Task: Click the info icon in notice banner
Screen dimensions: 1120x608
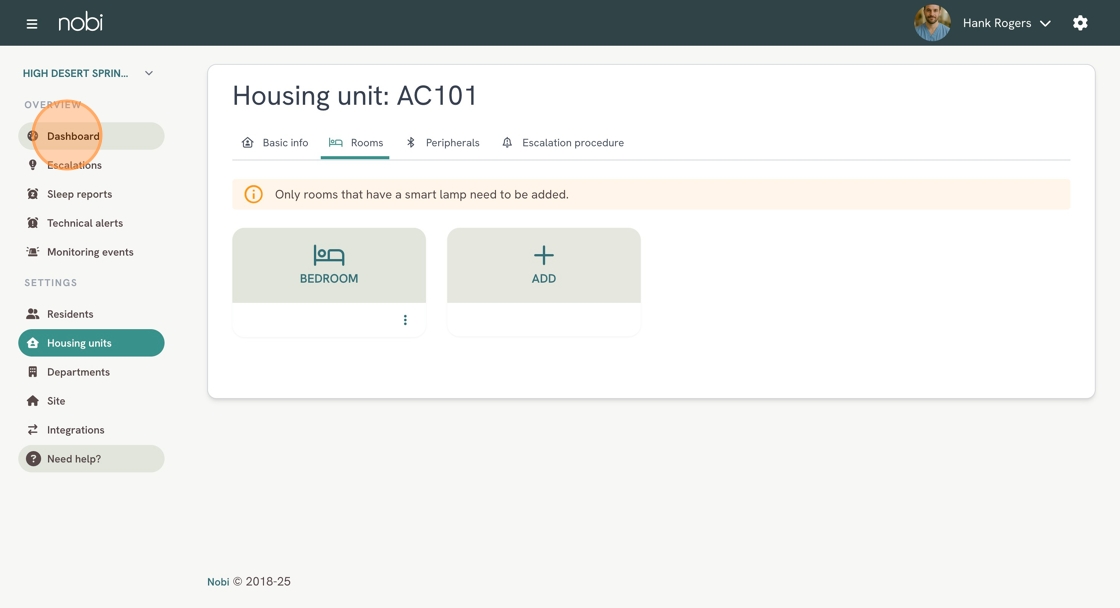Action: pos(254,194)
